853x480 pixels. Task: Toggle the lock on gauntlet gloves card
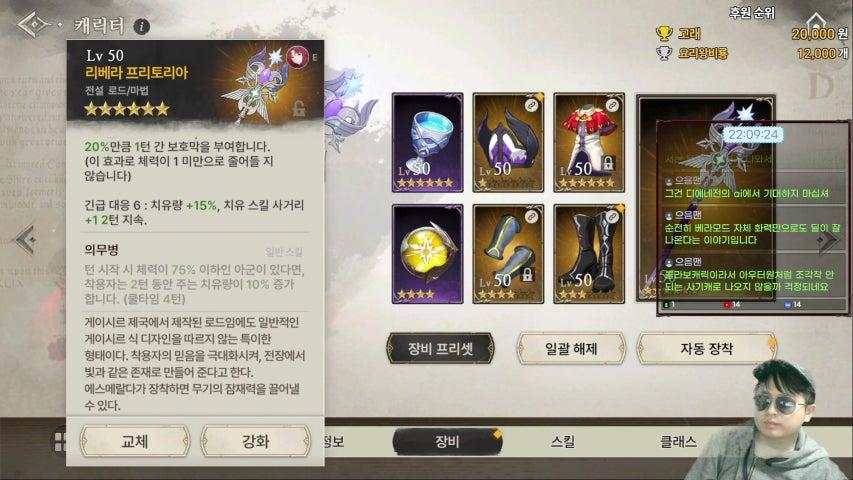527,275
